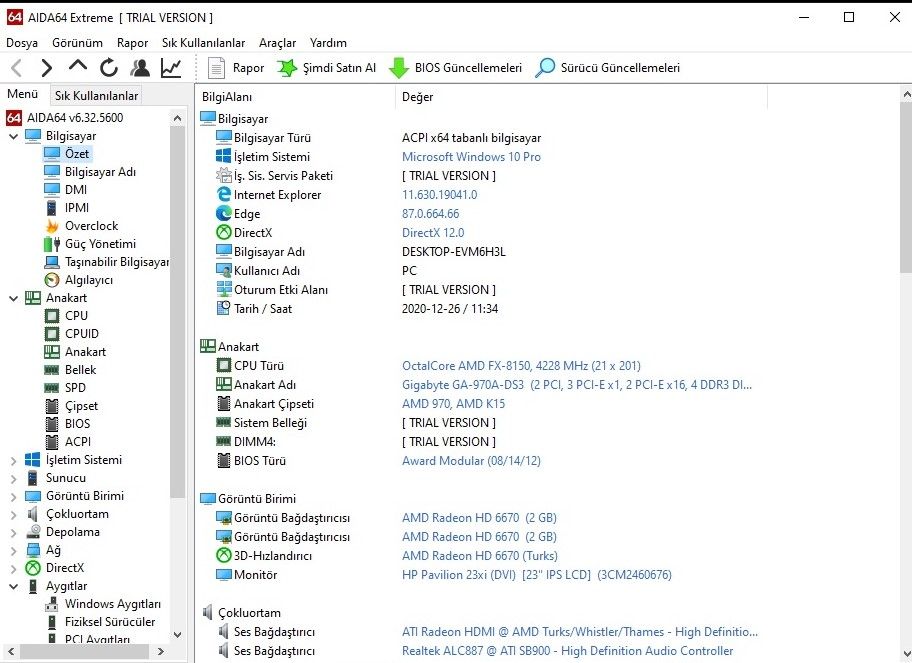
Task: Collapse the Anakart tree node
Action: click(14, 298)
